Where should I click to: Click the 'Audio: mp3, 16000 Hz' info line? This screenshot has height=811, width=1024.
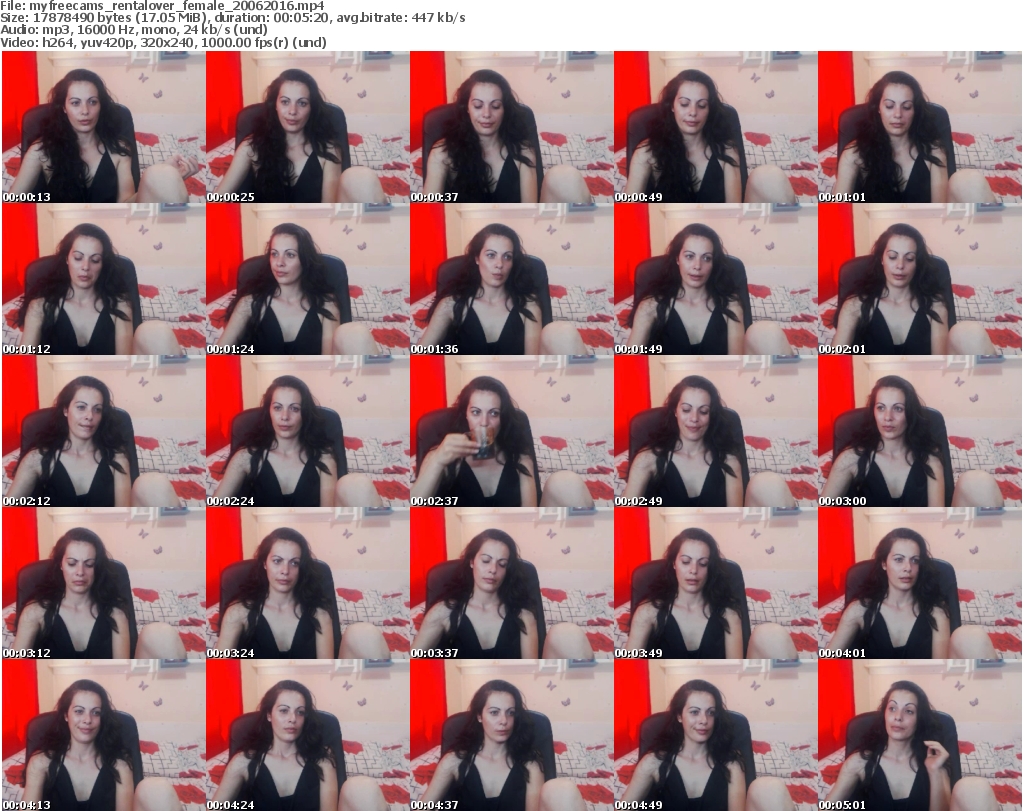tap(133, 30)
